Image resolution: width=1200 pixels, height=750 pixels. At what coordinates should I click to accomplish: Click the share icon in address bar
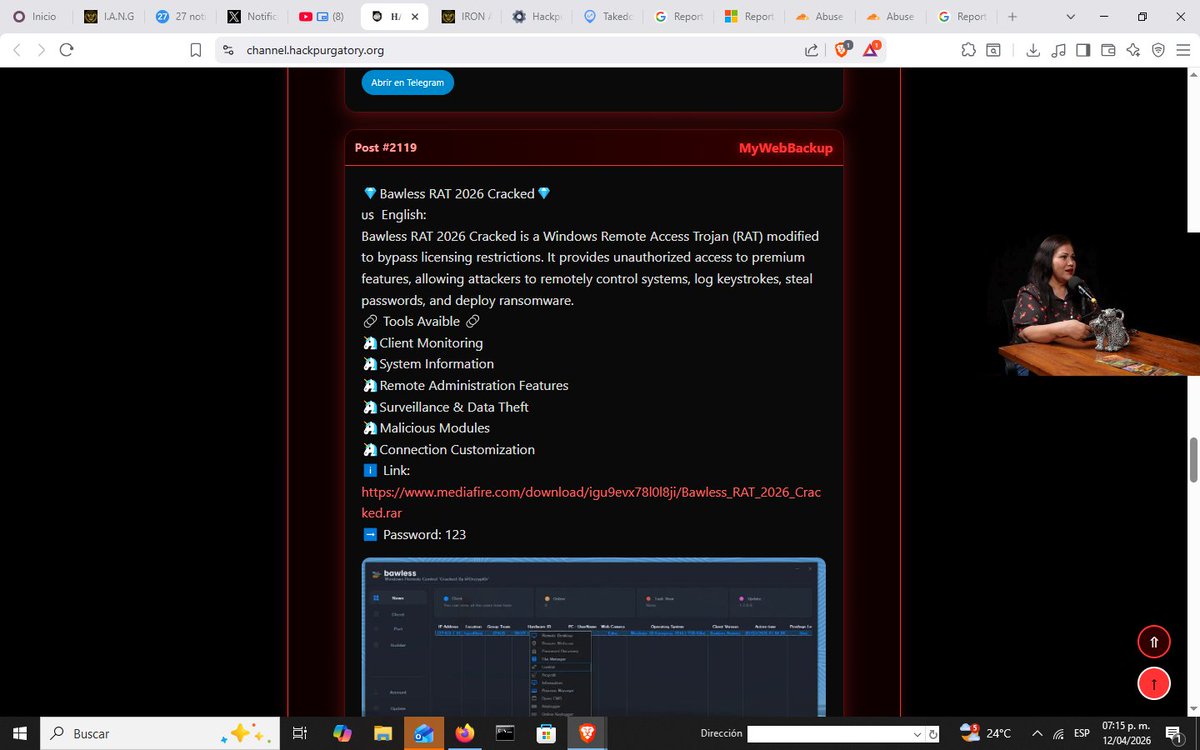click(810, 50)
